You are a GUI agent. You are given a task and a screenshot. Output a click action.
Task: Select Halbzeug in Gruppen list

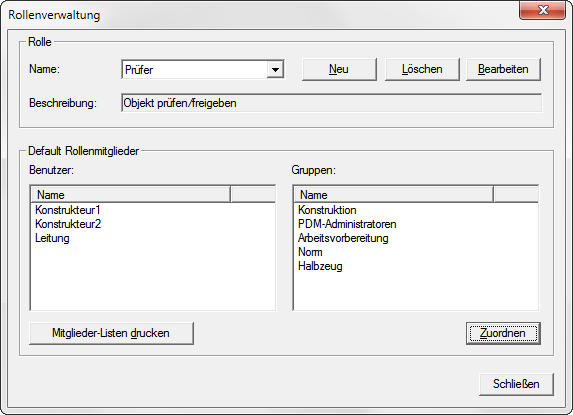(320, 266)
